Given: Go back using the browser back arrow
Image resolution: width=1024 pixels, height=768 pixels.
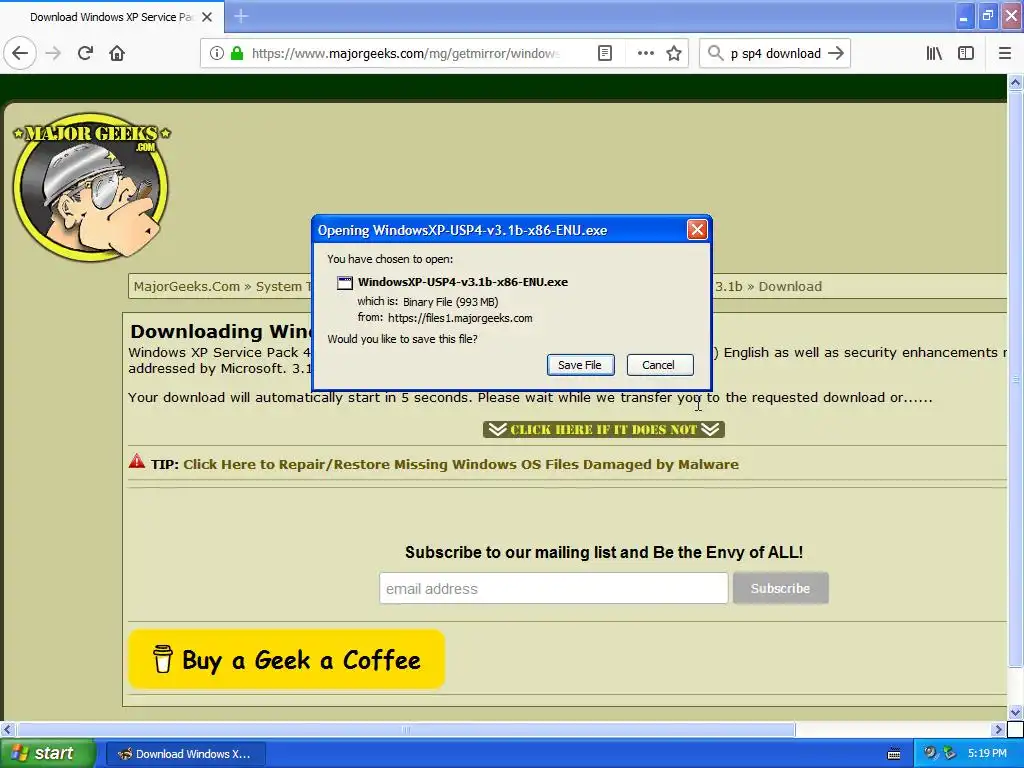Looking at the screenshot, I should click(x=20, y=54).
